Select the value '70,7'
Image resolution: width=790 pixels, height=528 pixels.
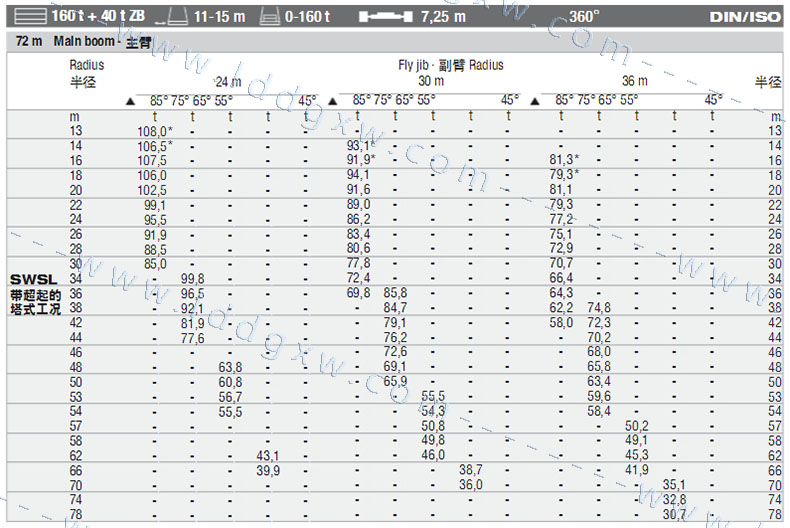click(x=561, y=263)
